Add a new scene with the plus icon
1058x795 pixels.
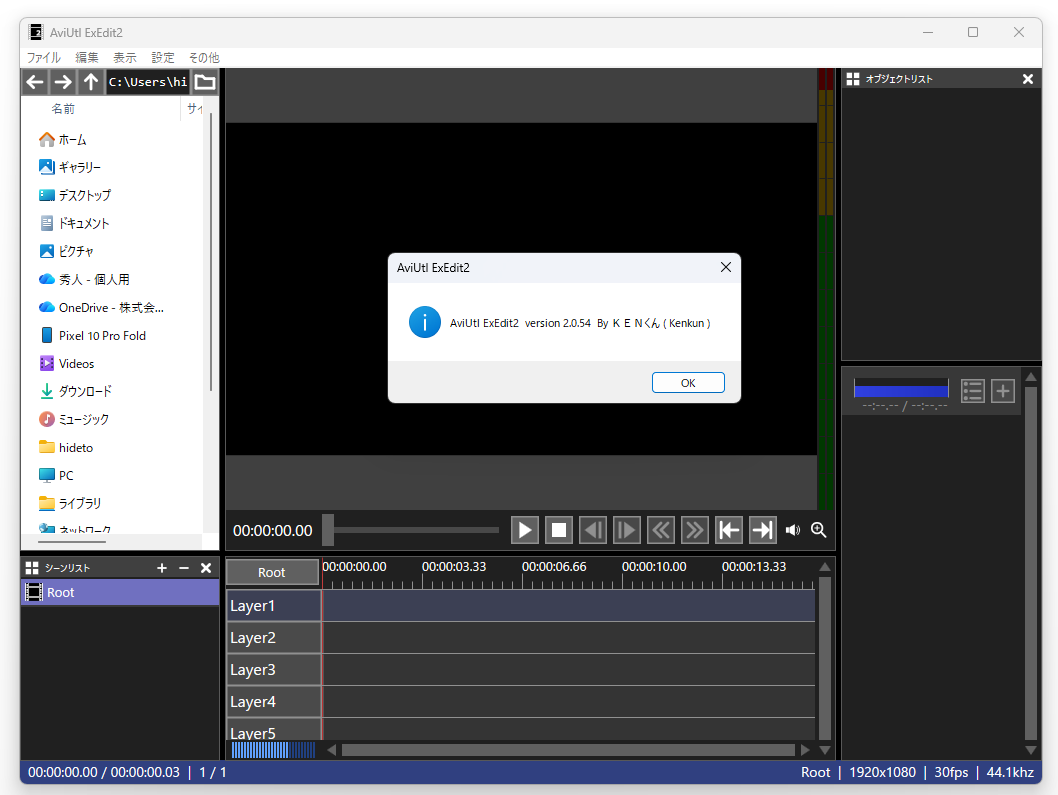pos(162,568)
